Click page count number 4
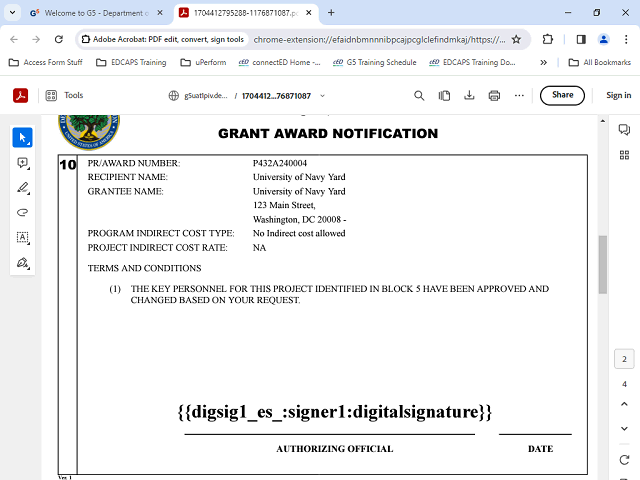The height and width of the screenshot is (480, 640). [624, 384]
